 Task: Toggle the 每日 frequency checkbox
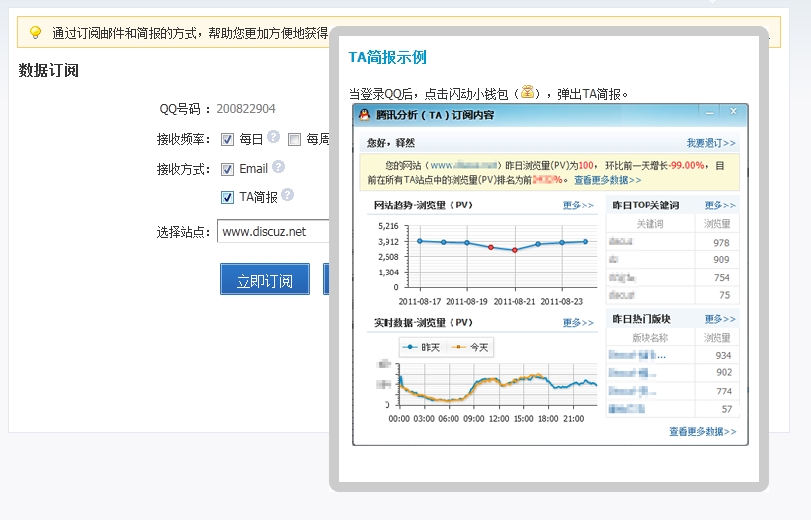point(227,139)
